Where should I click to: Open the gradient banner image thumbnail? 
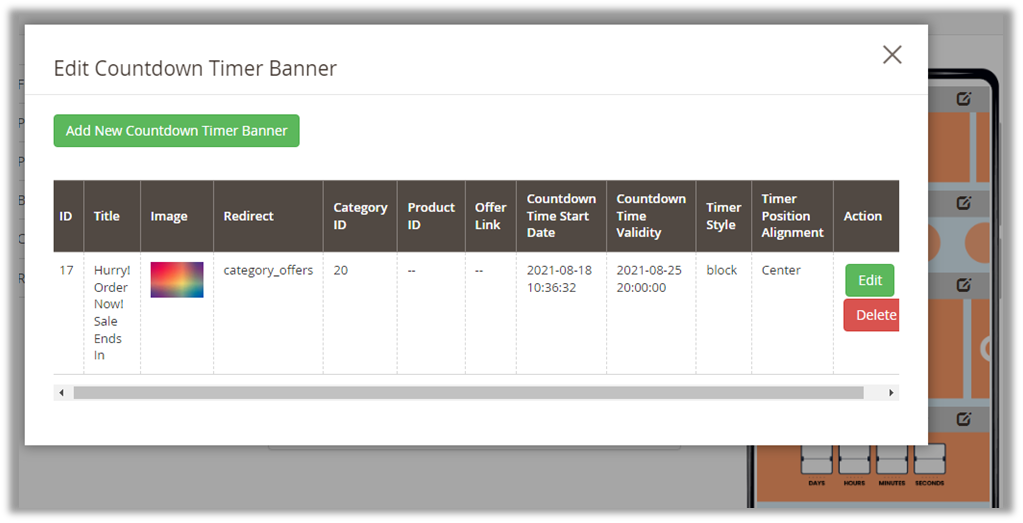(x=177, y=280)
